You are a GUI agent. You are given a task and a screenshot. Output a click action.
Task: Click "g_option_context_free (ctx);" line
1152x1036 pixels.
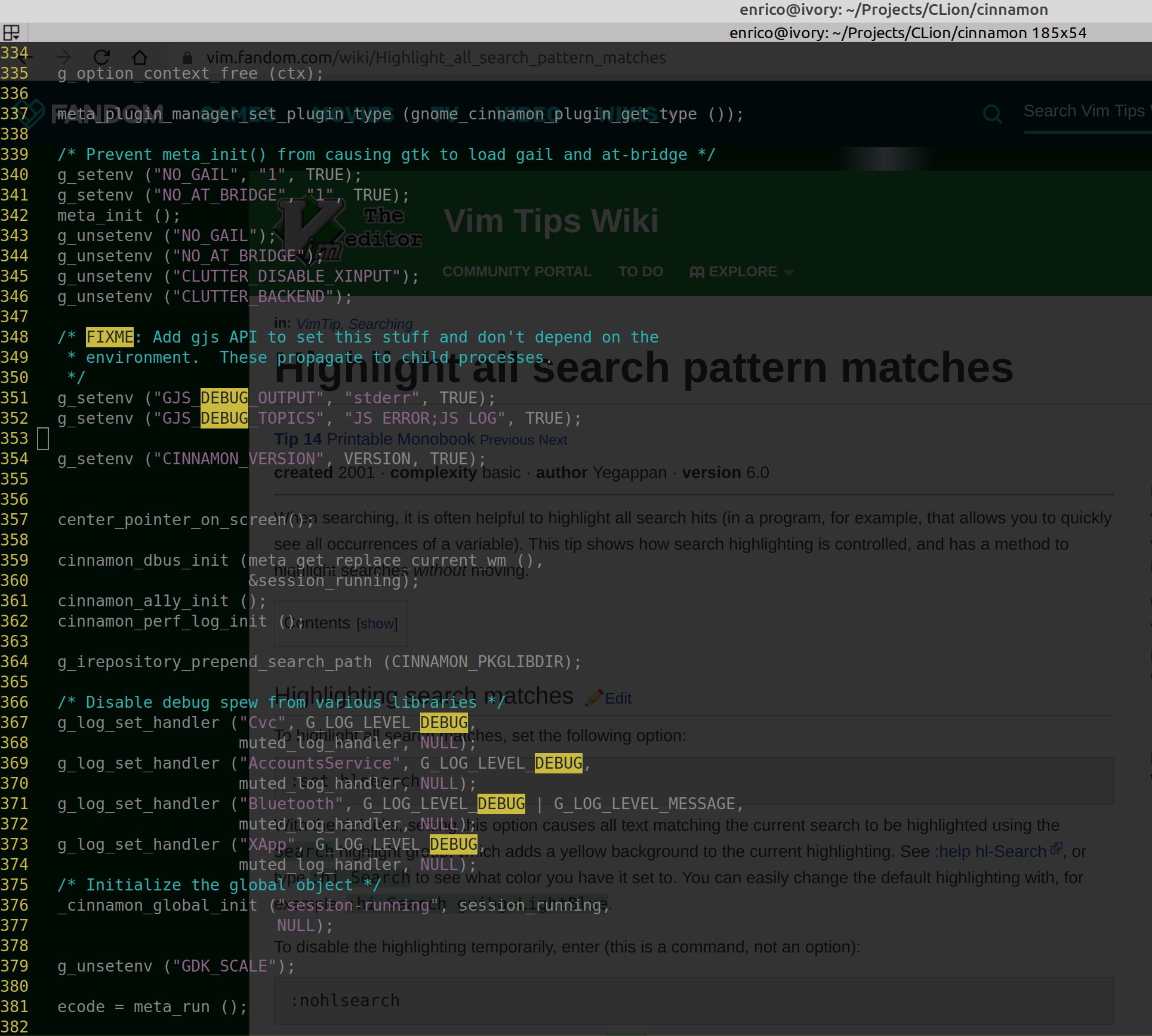click(x=190, y=73)
